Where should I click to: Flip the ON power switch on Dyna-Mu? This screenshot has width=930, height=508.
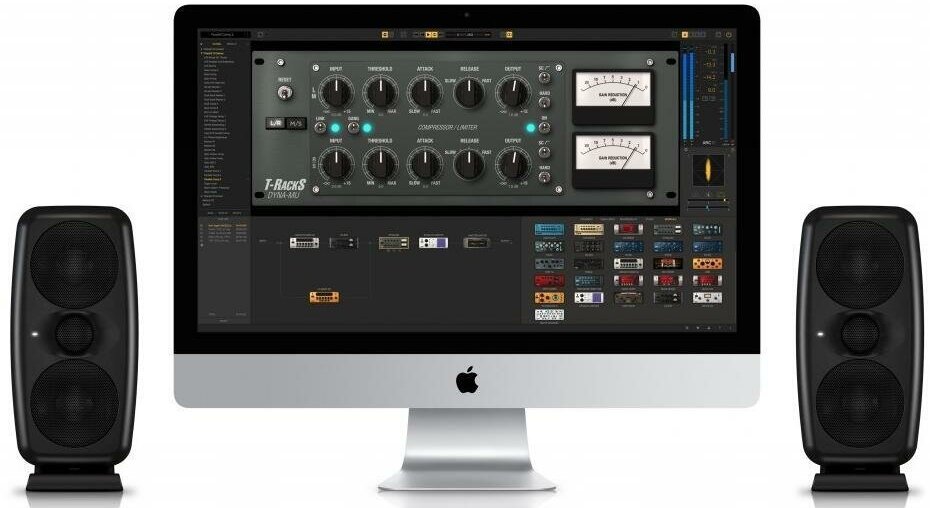tap(544, 127)
